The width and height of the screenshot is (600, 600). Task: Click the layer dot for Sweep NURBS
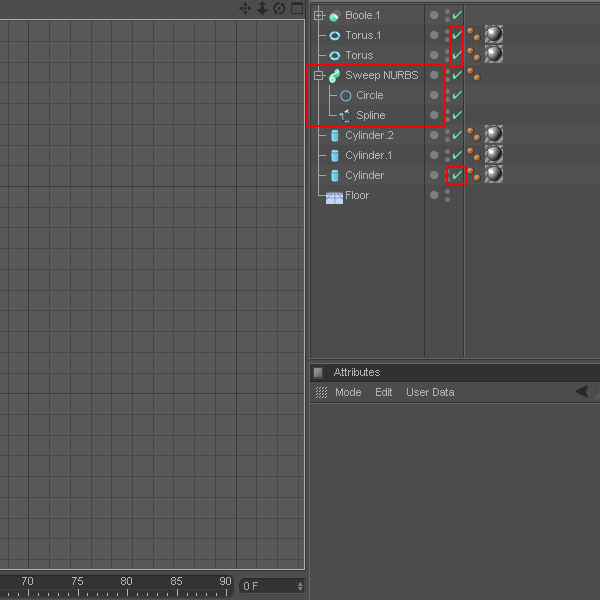coord(434,75)
